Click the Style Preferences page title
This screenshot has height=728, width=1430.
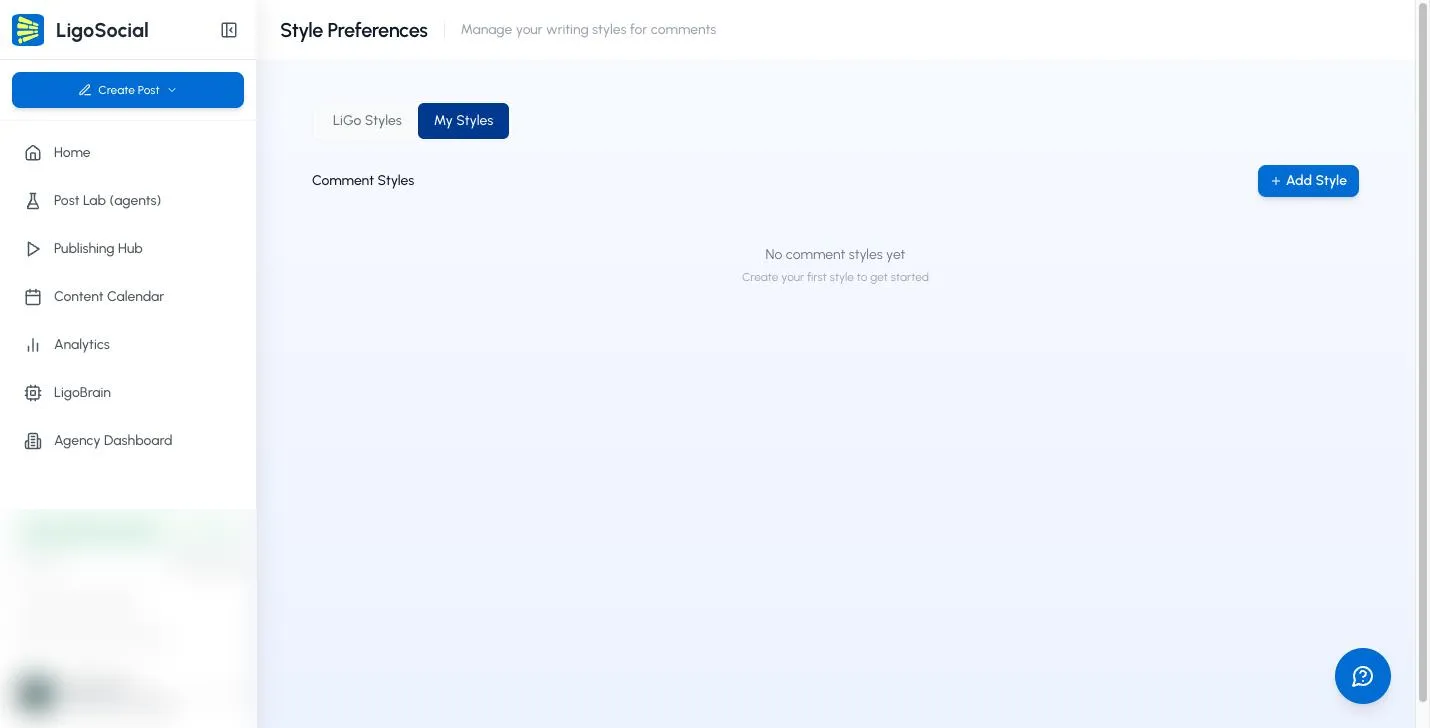coord(354,30)
